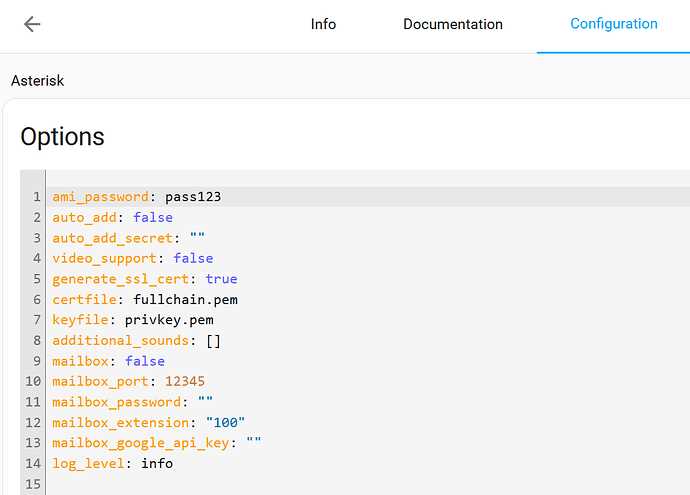Click line number 1 in the gutter

click(x=37, y=197)
